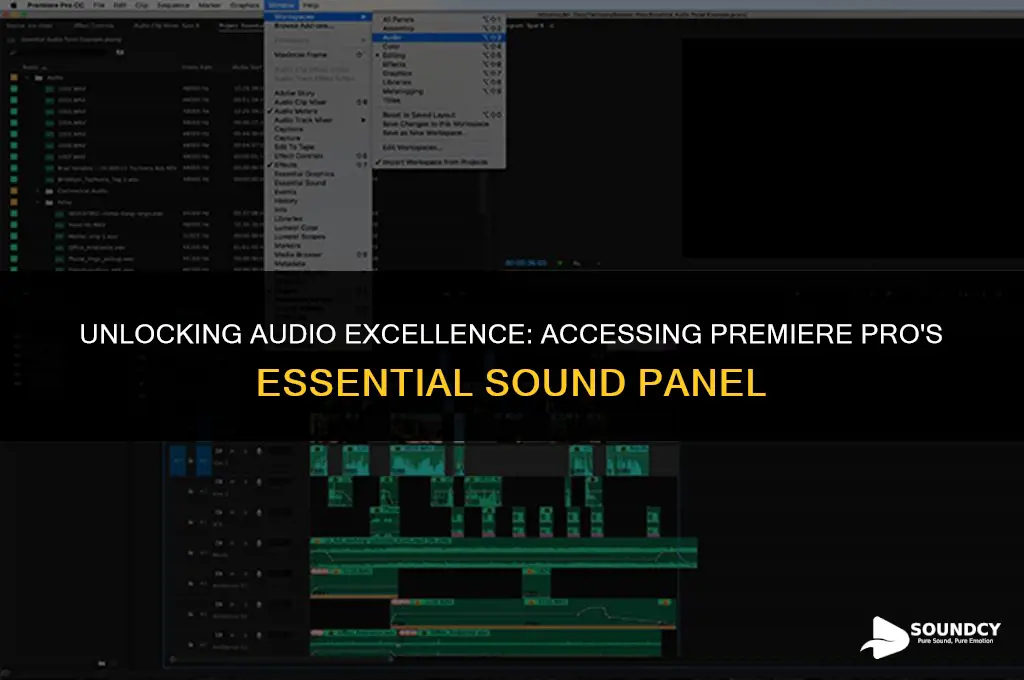This screenshot has height=680, width=1024.
Task: Toggle Import Workspace from Projects
Action: (439, 162)
